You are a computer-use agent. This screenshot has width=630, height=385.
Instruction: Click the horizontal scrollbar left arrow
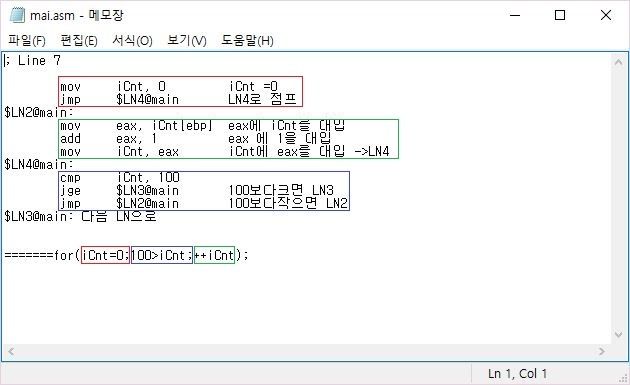click(x=11, y=351)
